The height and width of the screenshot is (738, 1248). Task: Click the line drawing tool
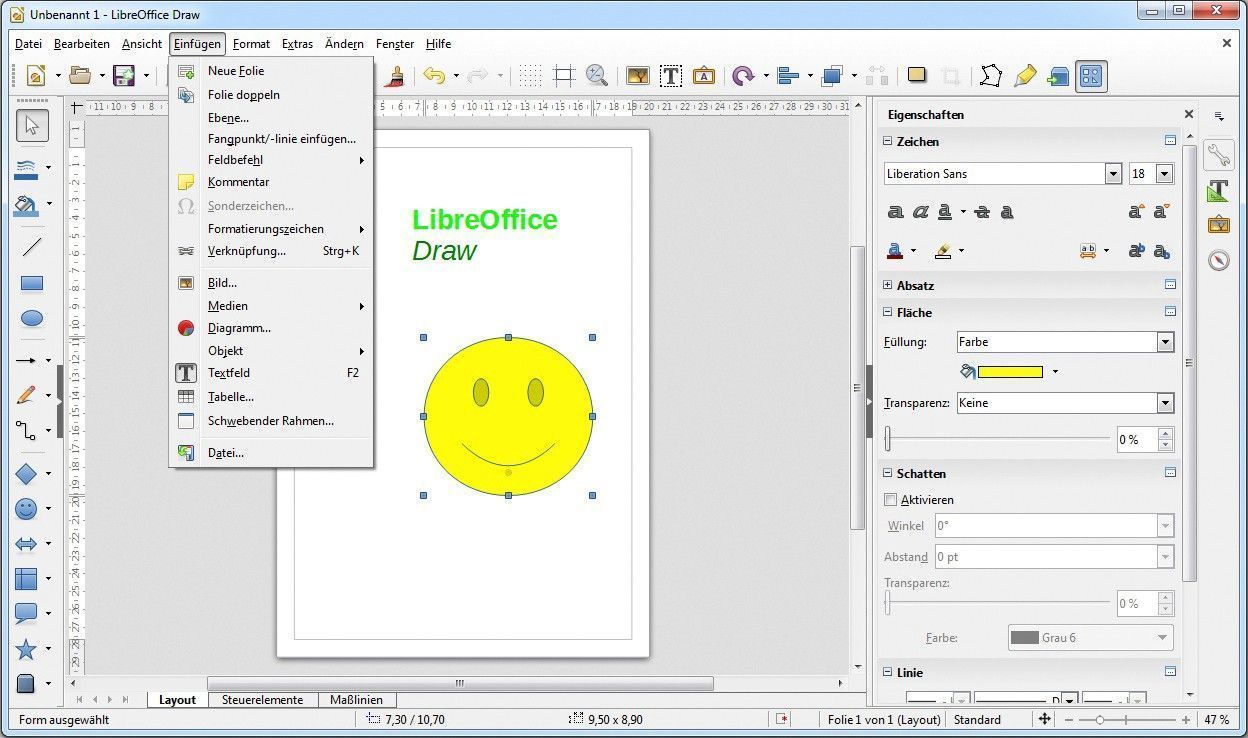coord(32,247)
